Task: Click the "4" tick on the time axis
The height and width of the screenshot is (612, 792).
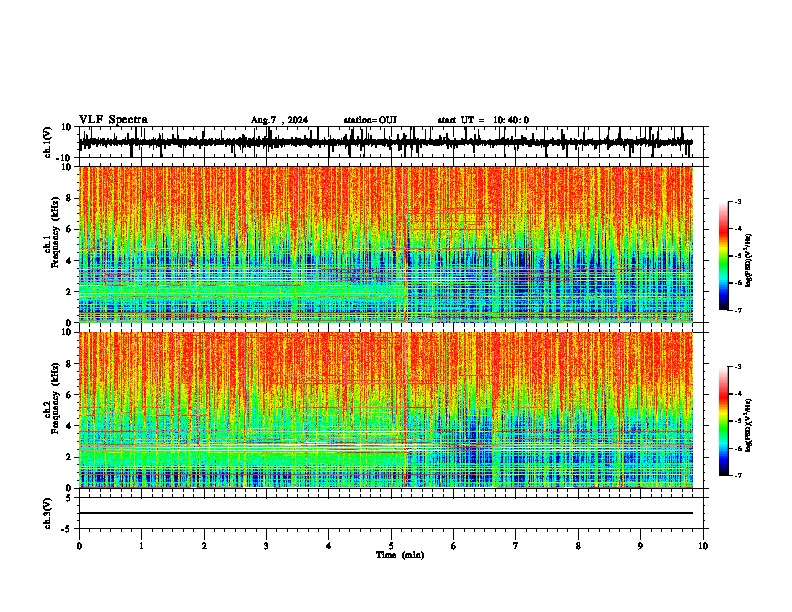Action: (x=329, y=546)
